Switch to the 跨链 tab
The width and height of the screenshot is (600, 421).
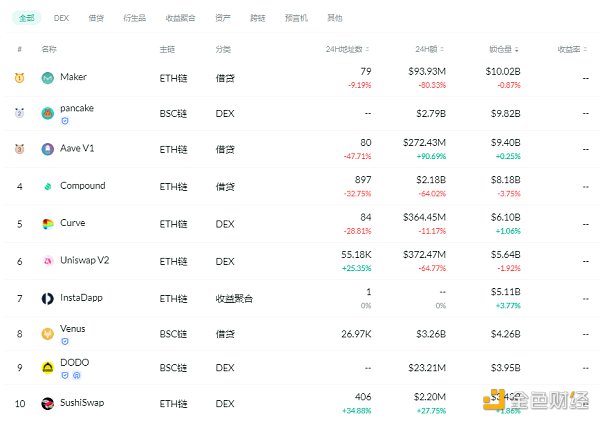(258, 18)
